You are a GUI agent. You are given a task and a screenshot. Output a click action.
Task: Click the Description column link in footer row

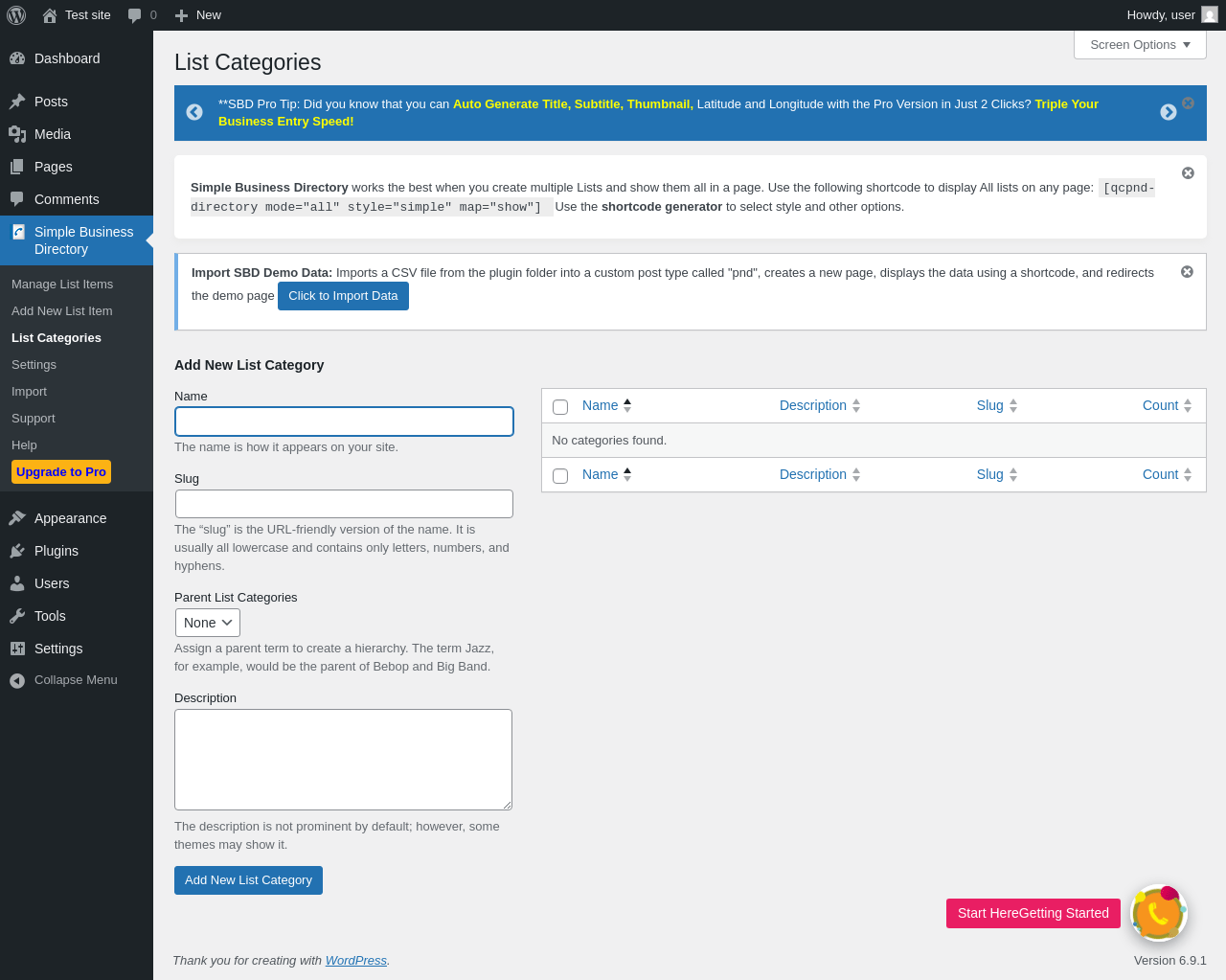(x=813, y=475)
